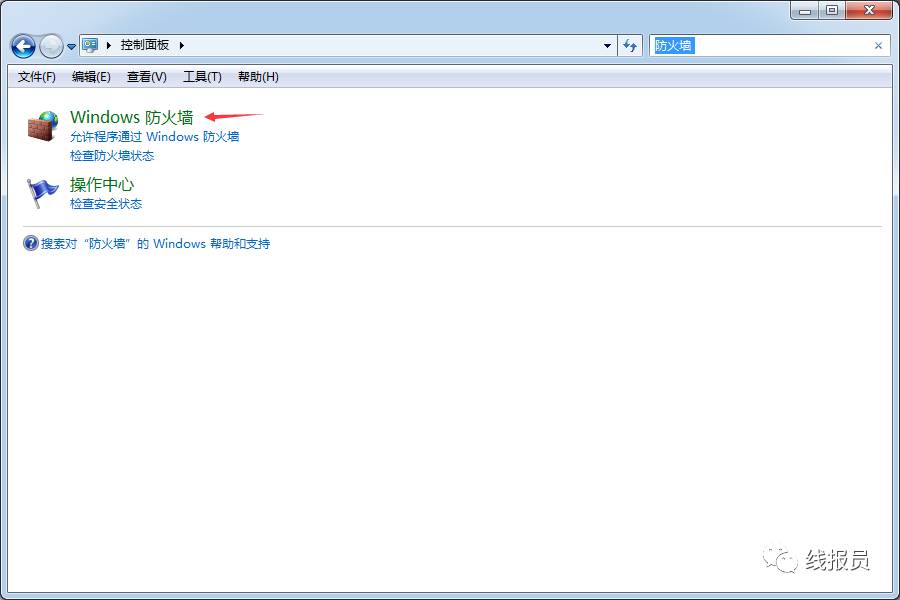Click 允许程序通过 Windows 防火墙 link
The height and width of the screenshot is (600, 900).
coord(154,137)
